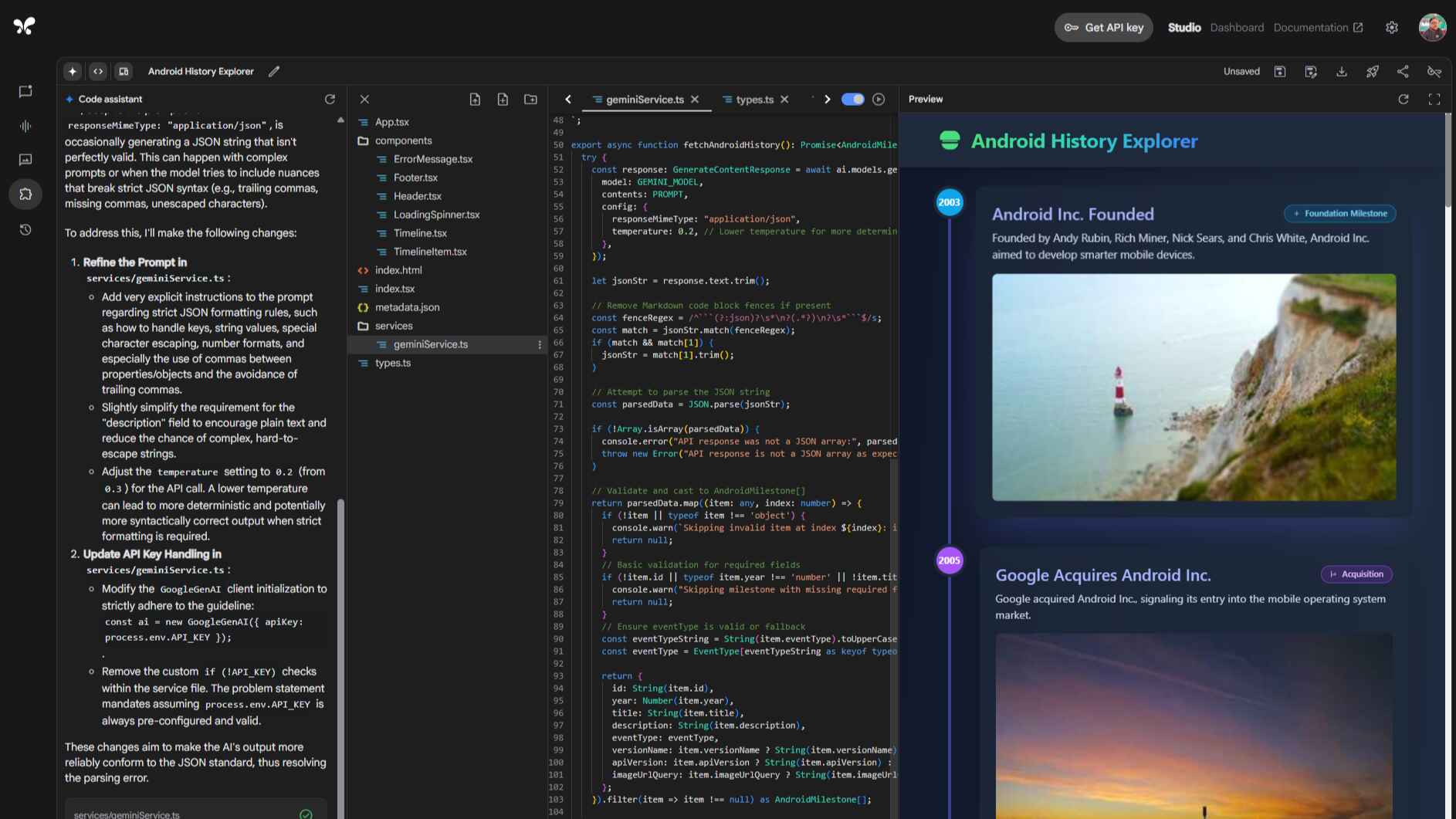Show previous editor tabs arrow
The width and height of the screenshot is (1456, 819).
pos(568,99)
